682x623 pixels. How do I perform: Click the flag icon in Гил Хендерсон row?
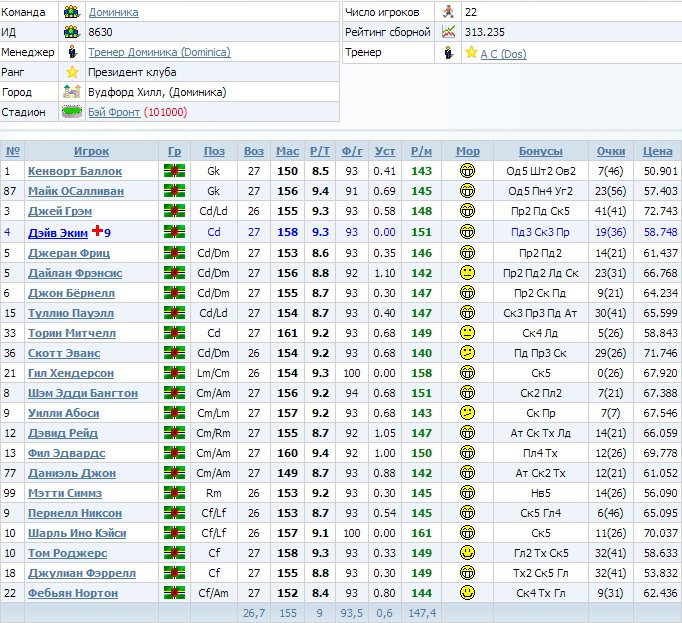point(174,373)
